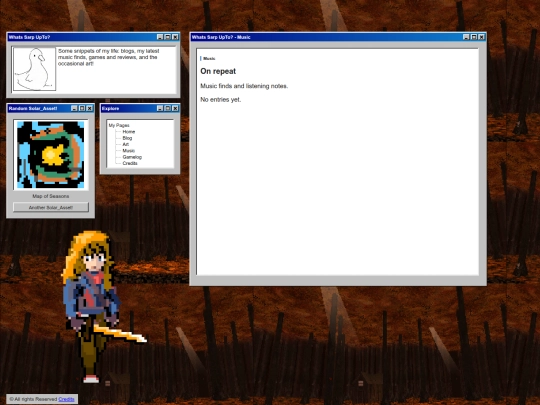Image resolution: width=540 pixels, height=405 pixels.
Task: Minimize the Music window
Action: [x=466, y=37]
